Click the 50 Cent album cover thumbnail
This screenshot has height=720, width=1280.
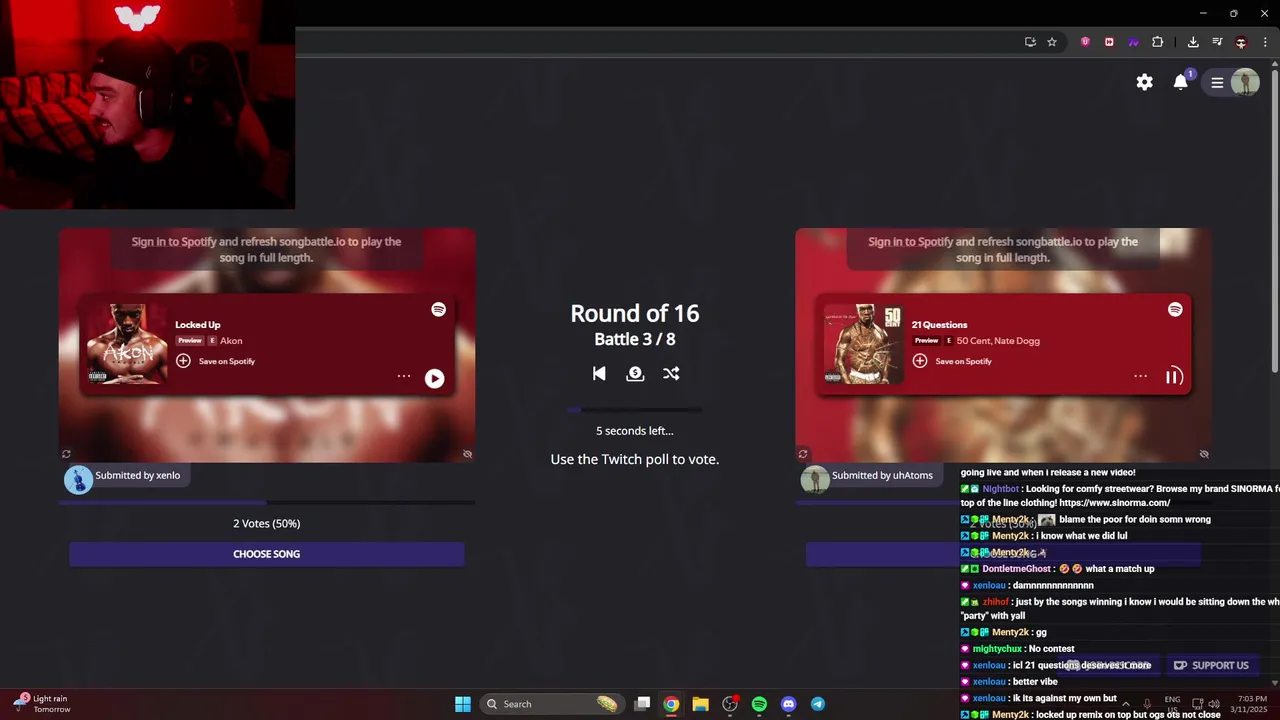coord(864,344)
